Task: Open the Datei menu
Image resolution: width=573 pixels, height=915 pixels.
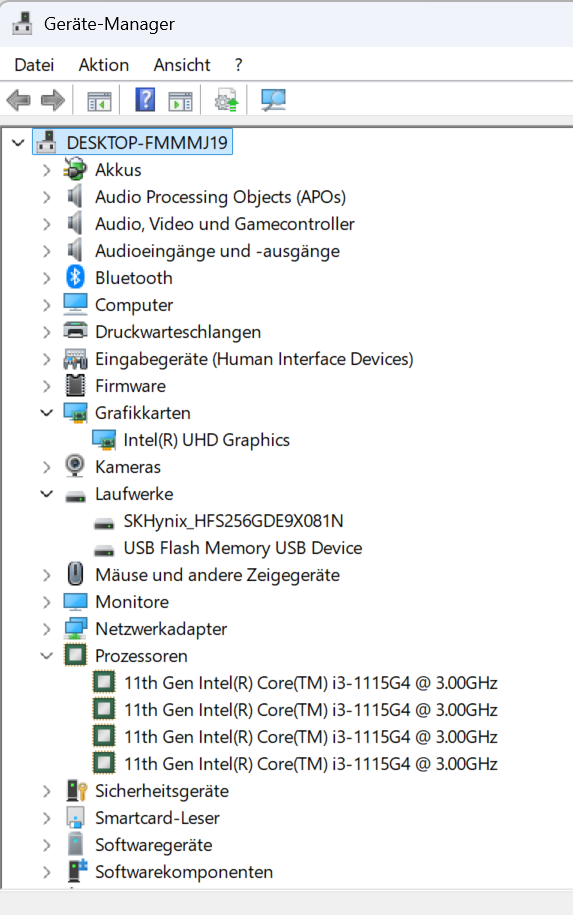Action: 34,65
